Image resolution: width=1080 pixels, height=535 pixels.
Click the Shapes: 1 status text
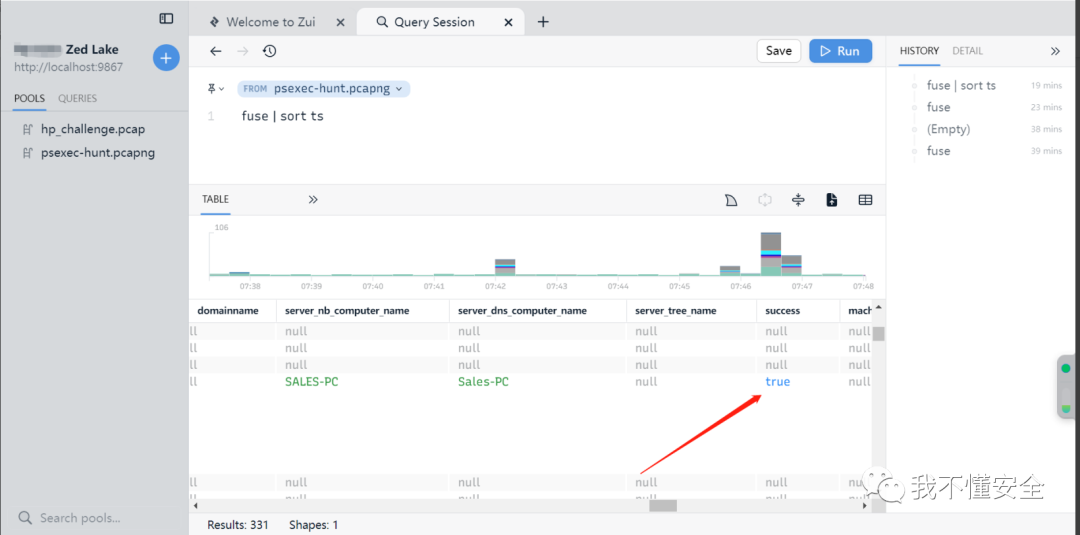(313, 525)
